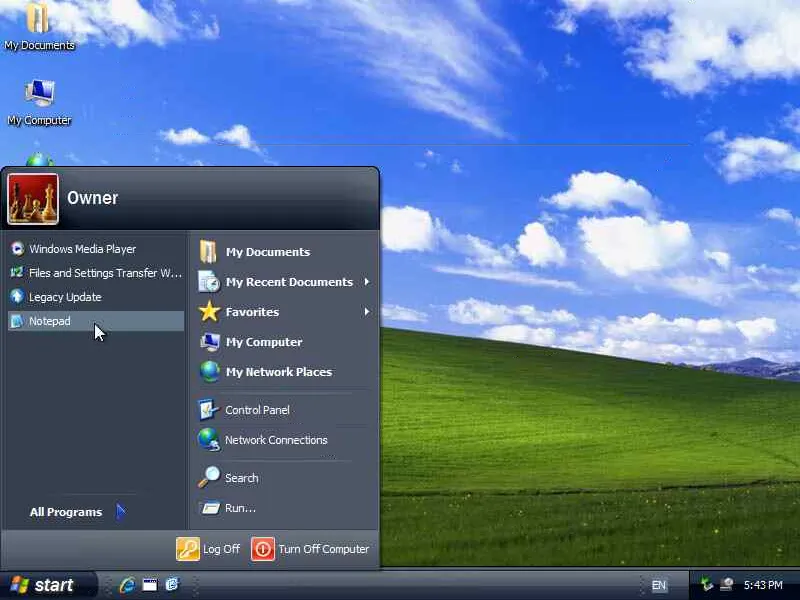The width and height of the screenshot is (800, 600).
Task: Click the Log Off key icon
Action: [188, 549]
